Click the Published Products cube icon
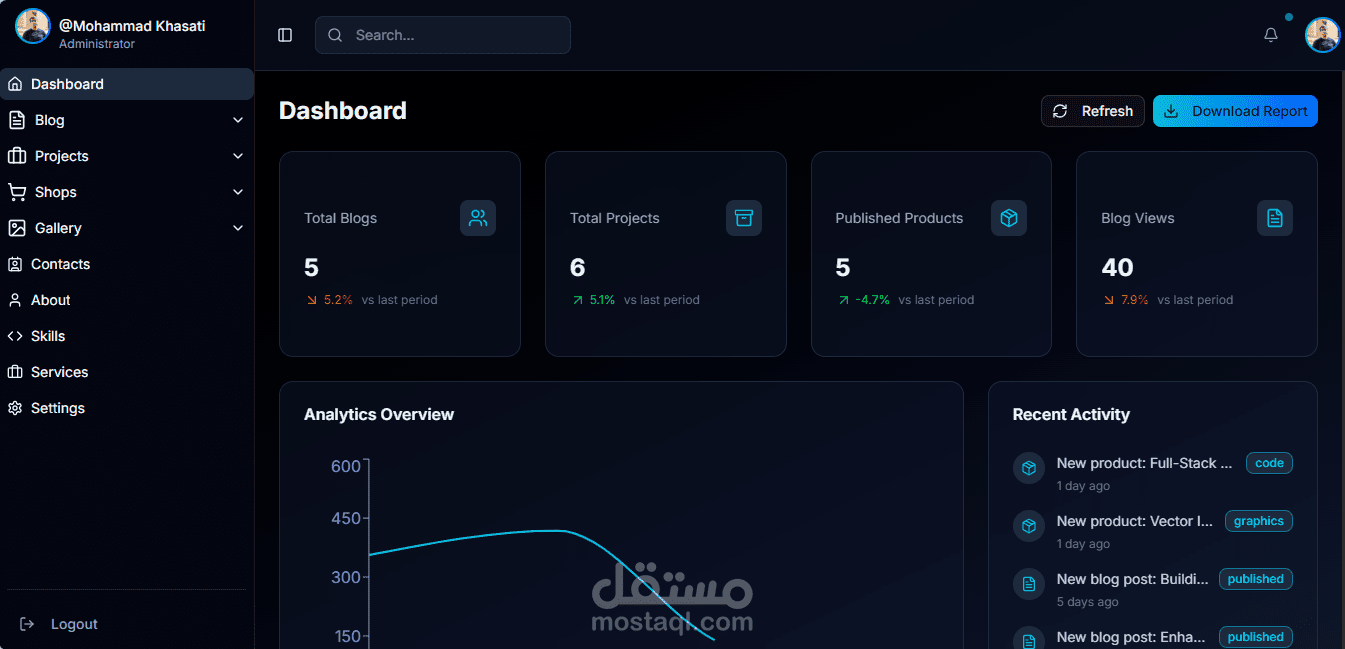1345x649 pixels. coord(1009,218)
